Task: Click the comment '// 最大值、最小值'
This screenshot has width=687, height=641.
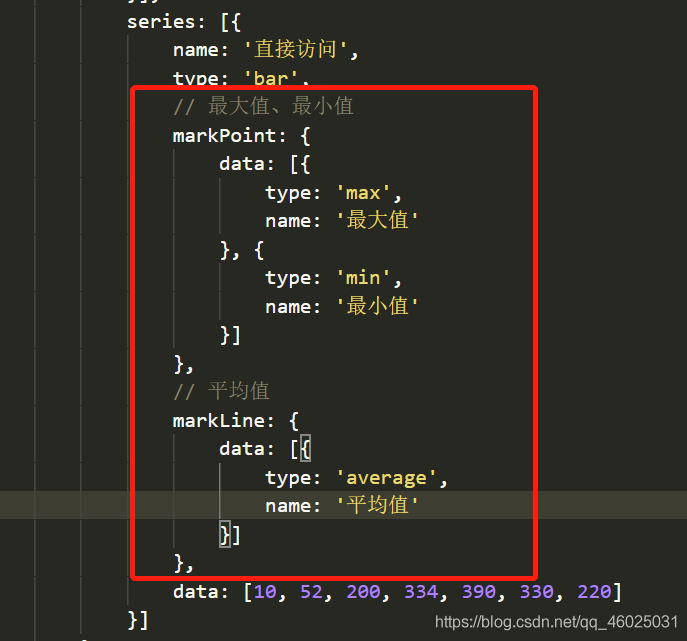Action: click(263, 106)
